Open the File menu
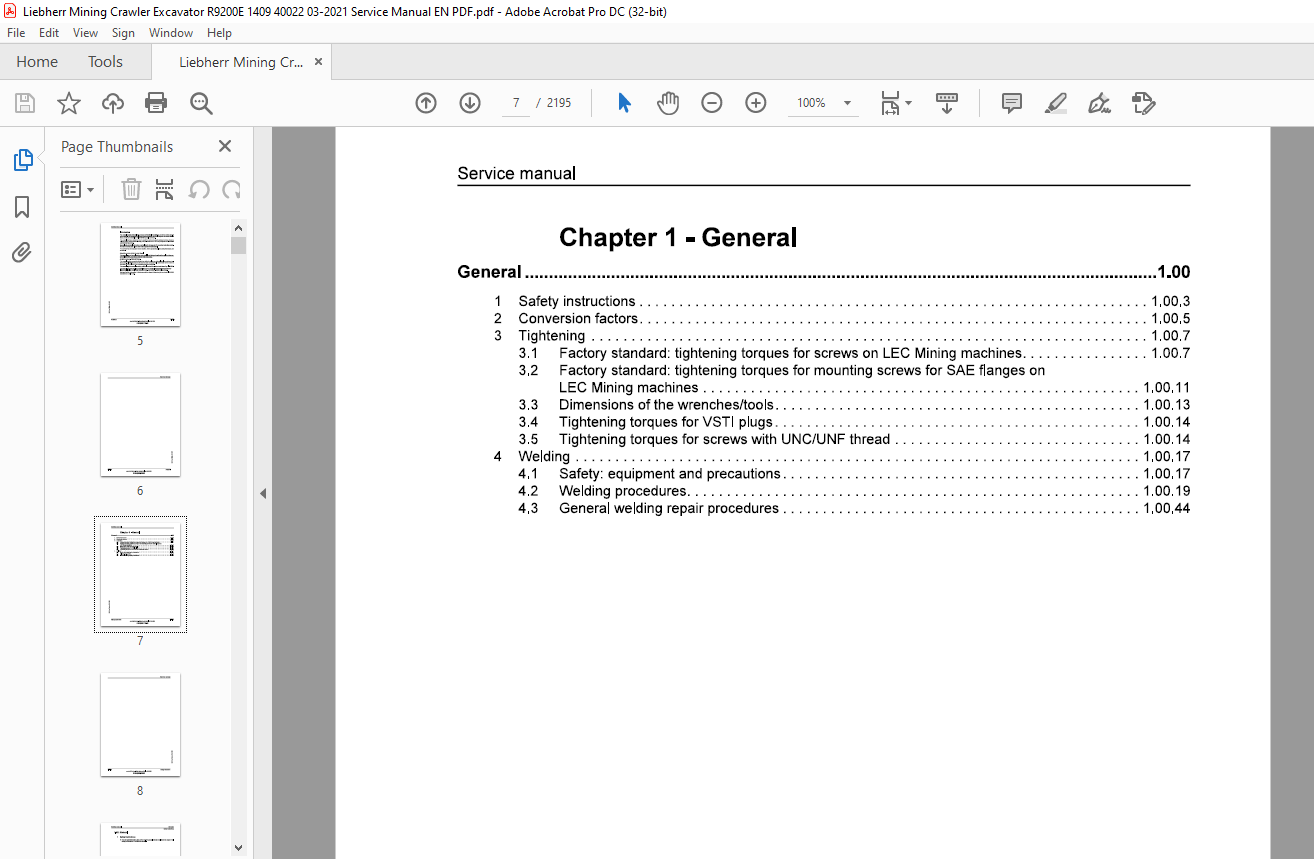The image size is (1314, 859). [16, 33]
